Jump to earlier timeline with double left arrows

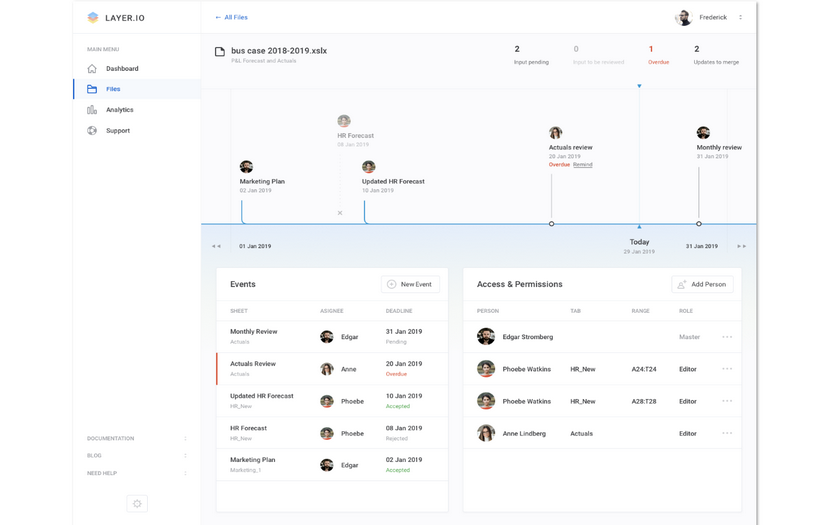coord(216,246)
